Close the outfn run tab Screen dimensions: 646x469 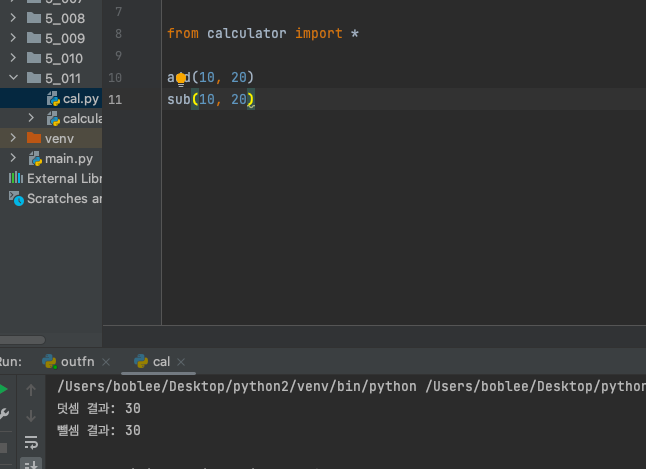click(106, 362)
